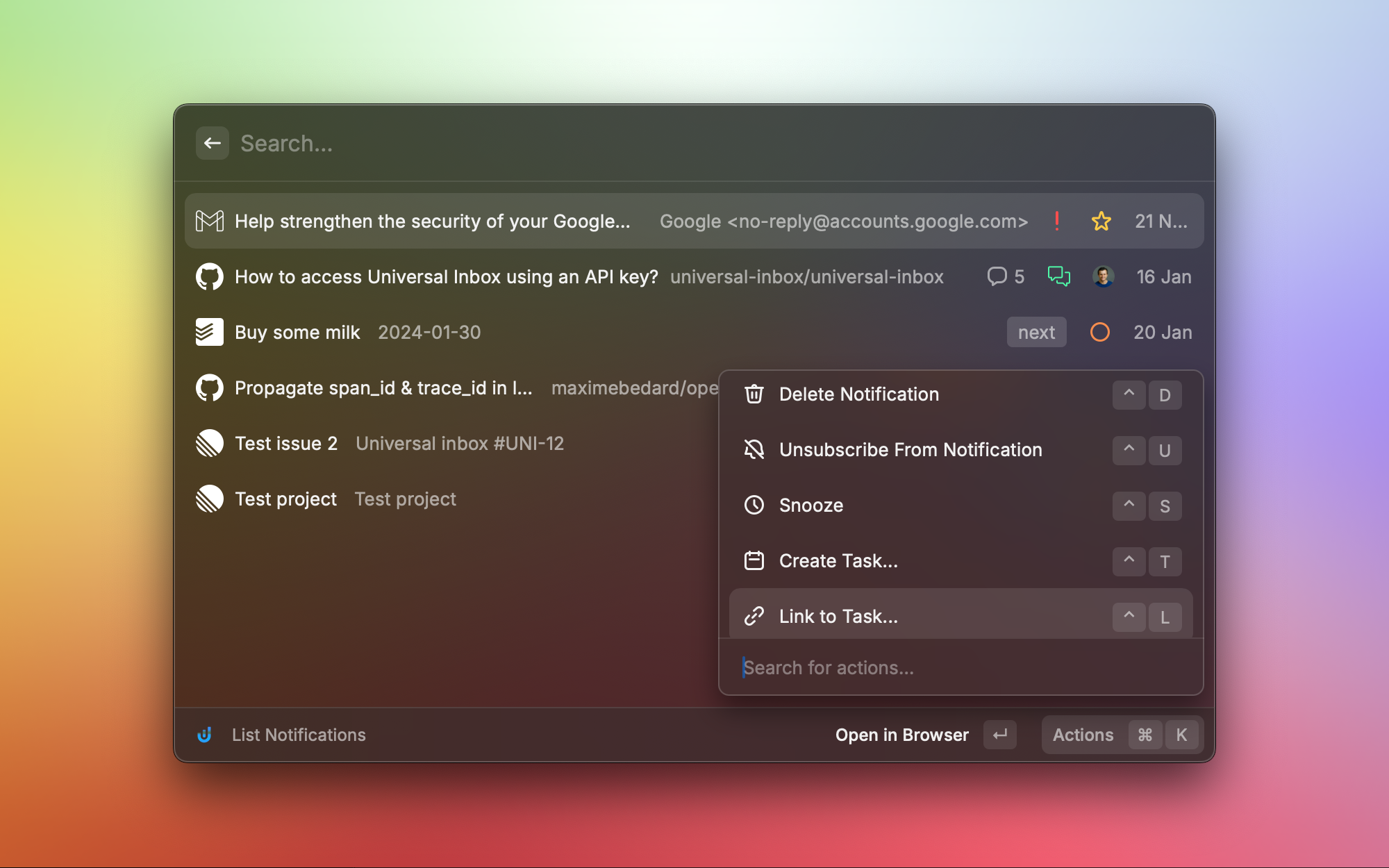Select Link to Task... action
Image resolution: width=1389 pixels, height=868 pixels.
[838, 617]
